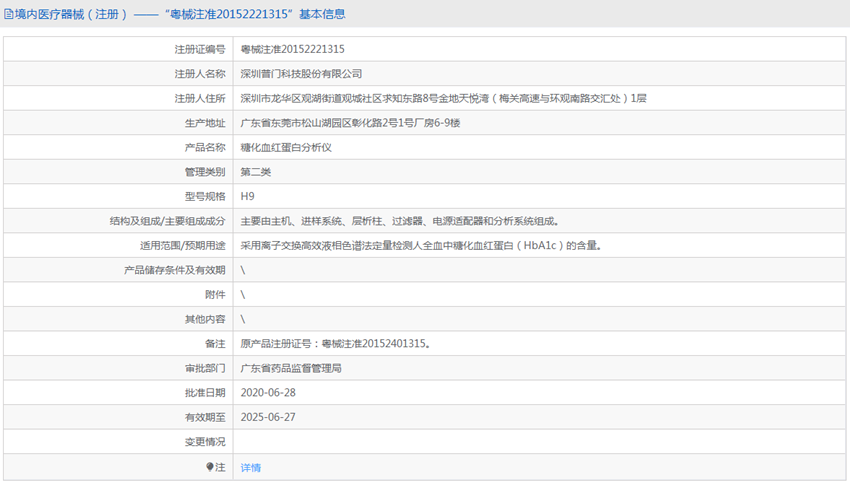Click the 结构及组成/主要组成成分 label
This screenshot has height=482, width=850.
168,221
